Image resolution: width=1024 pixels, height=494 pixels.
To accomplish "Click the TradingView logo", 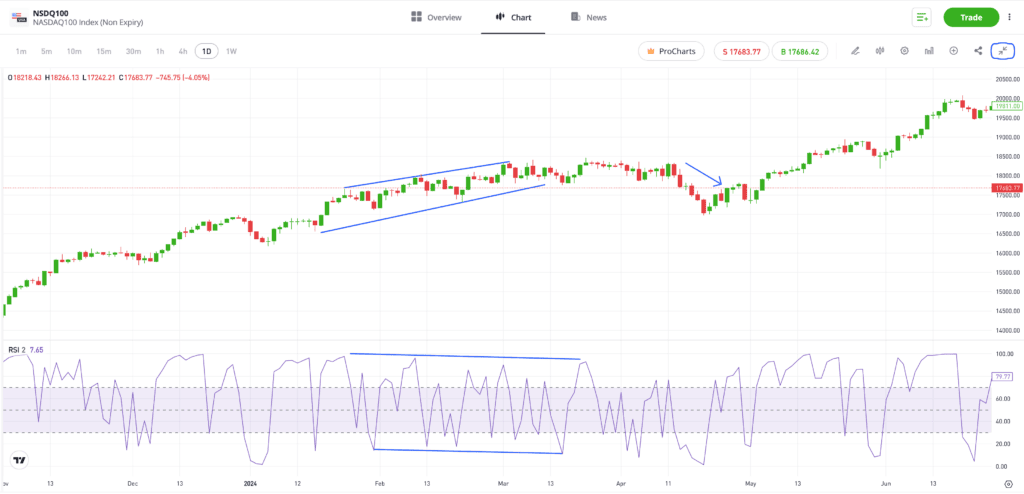I will (20, 460).
